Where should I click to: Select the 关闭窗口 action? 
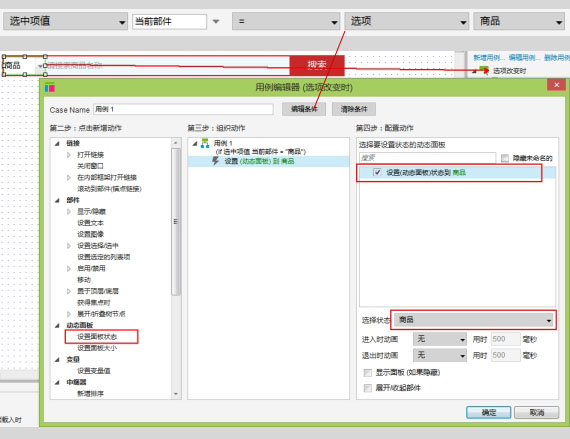(91, 166)
